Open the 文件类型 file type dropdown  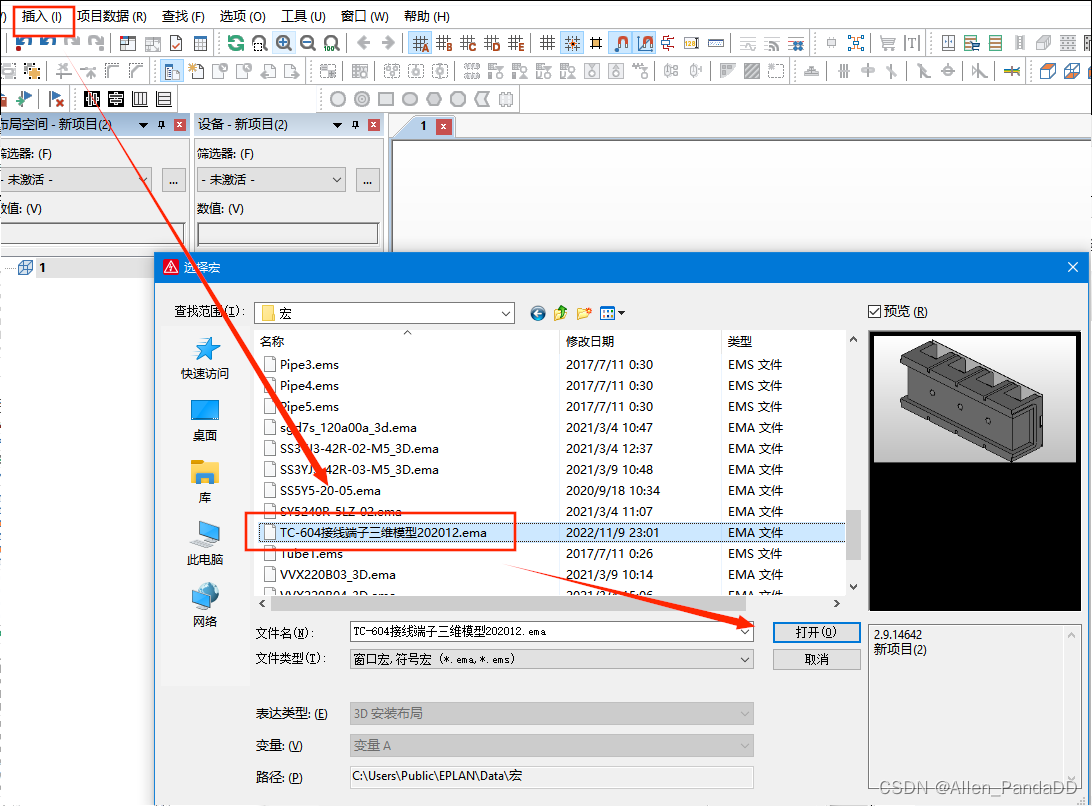click(x=743, y=659)
